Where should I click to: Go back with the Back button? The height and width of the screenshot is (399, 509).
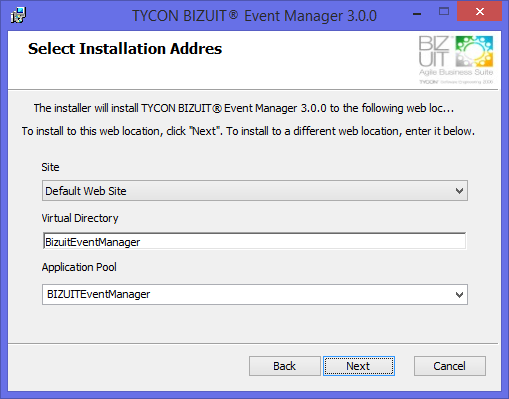[285, 366]
